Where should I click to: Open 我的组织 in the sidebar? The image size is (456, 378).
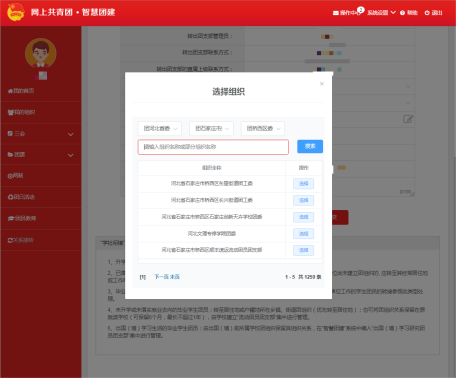click(x=21, y=112)
